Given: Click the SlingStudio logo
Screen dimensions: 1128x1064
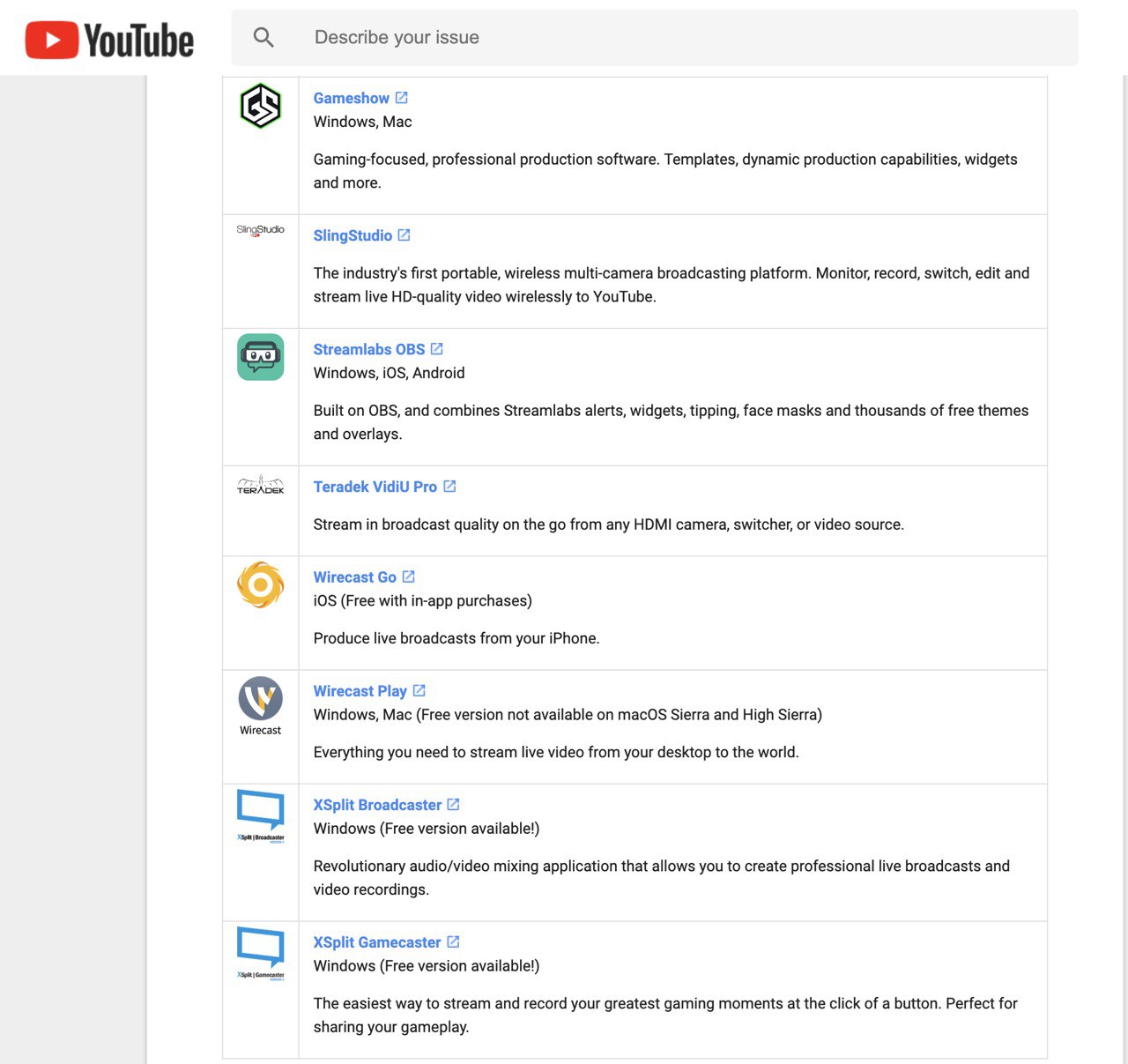Looking at the screenshot, I should point(260,230).
